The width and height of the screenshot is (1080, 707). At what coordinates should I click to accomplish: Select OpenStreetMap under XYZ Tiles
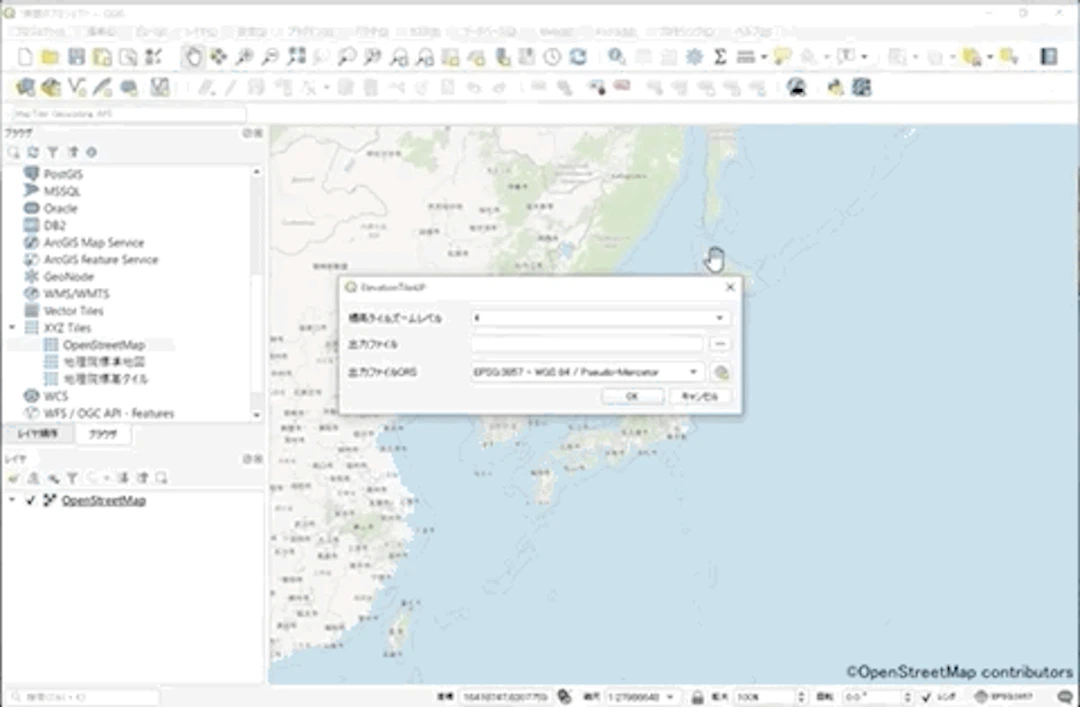tap(103, 345)
